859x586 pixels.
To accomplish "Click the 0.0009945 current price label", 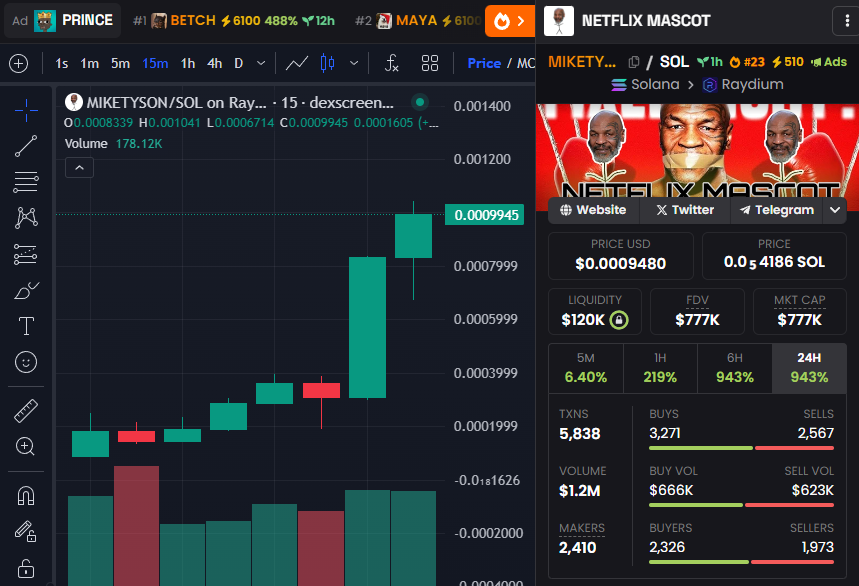I will click(x=485, y=215).
